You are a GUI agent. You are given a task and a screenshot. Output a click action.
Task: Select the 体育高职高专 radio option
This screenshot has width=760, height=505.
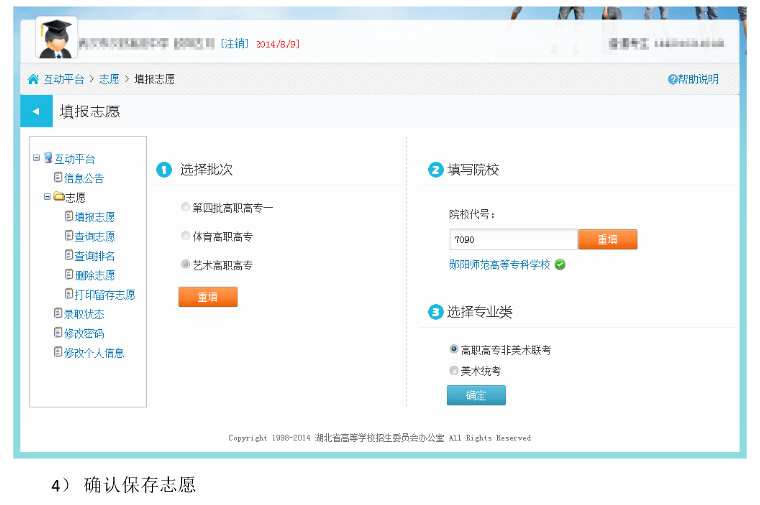point(185,236)
